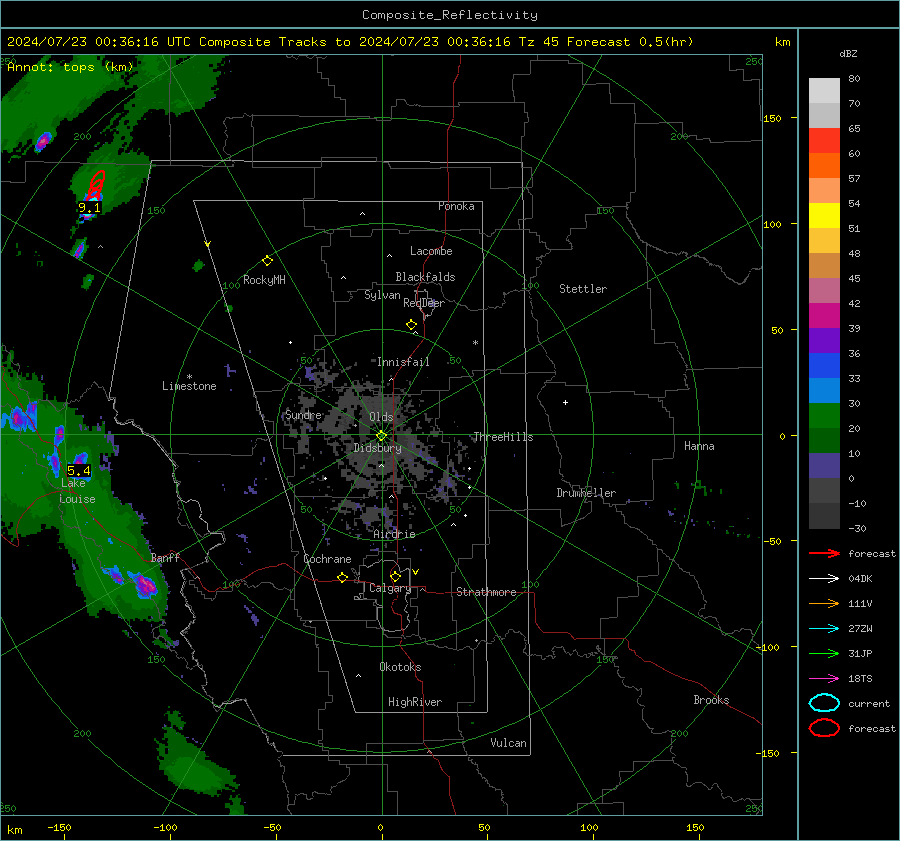Click the yellow radar center diamond at Didsbury
This screenshot has height=841, width=900.
pos(381,436)
